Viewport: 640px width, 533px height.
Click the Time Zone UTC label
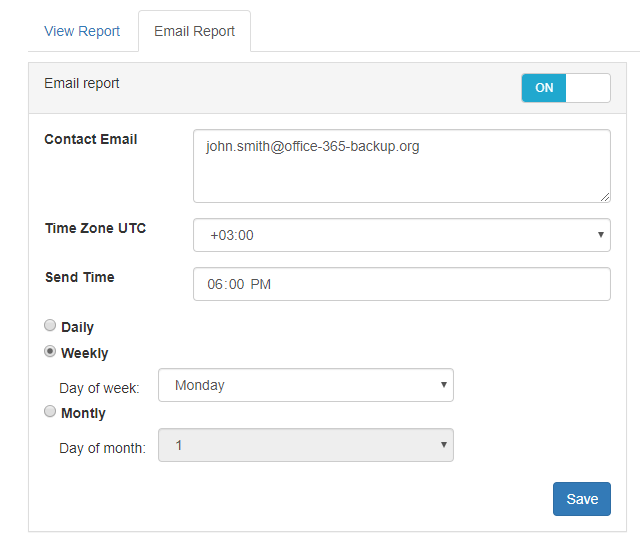pyautogui.click(x=96, y=228)
